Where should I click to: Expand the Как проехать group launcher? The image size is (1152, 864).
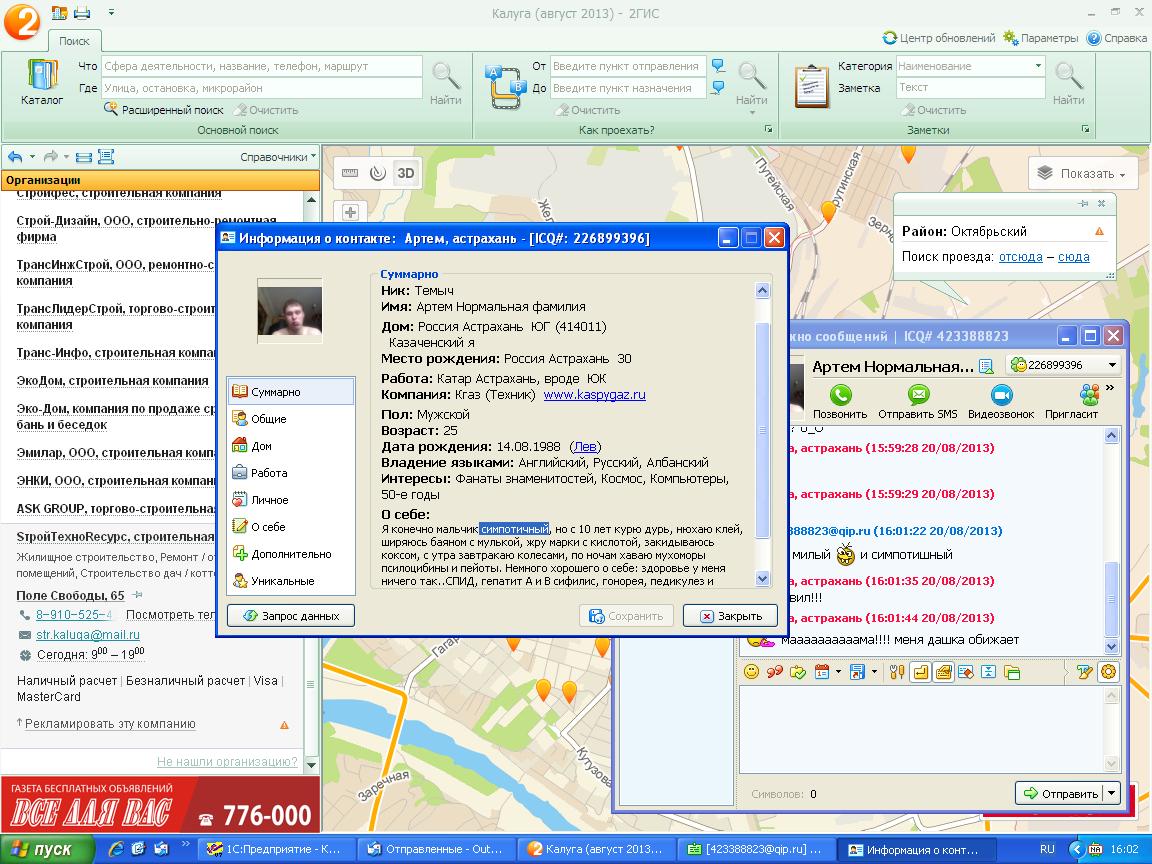[768, 129]
